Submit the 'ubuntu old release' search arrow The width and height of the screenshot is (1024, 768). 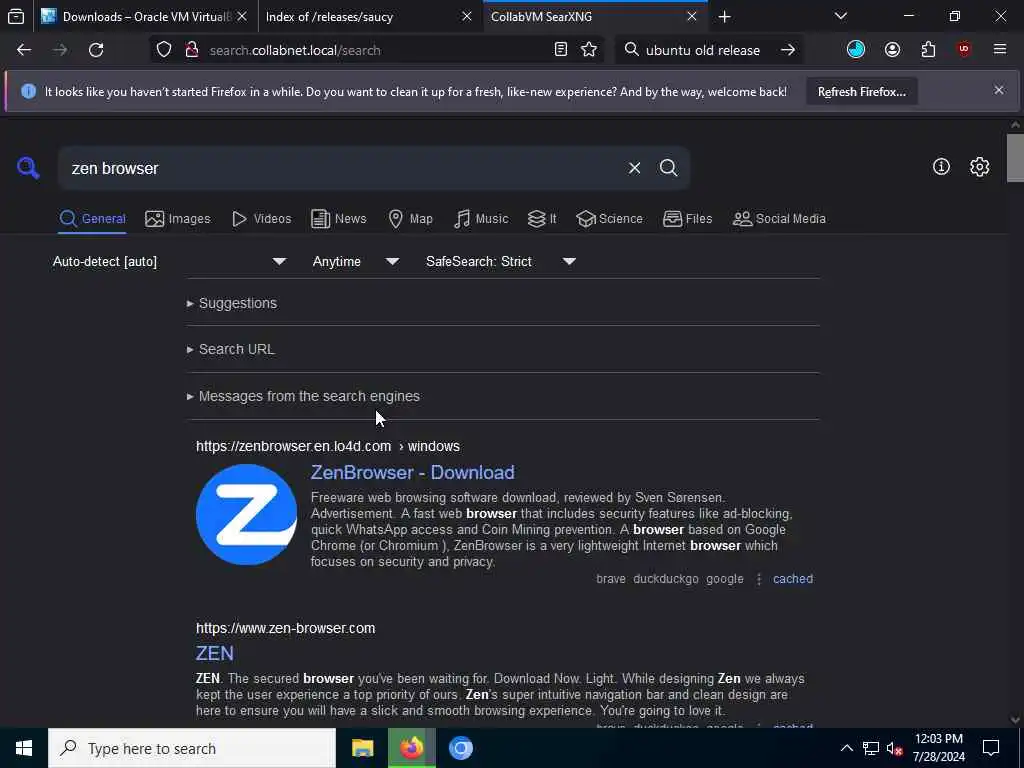click(x=788, y=50)
